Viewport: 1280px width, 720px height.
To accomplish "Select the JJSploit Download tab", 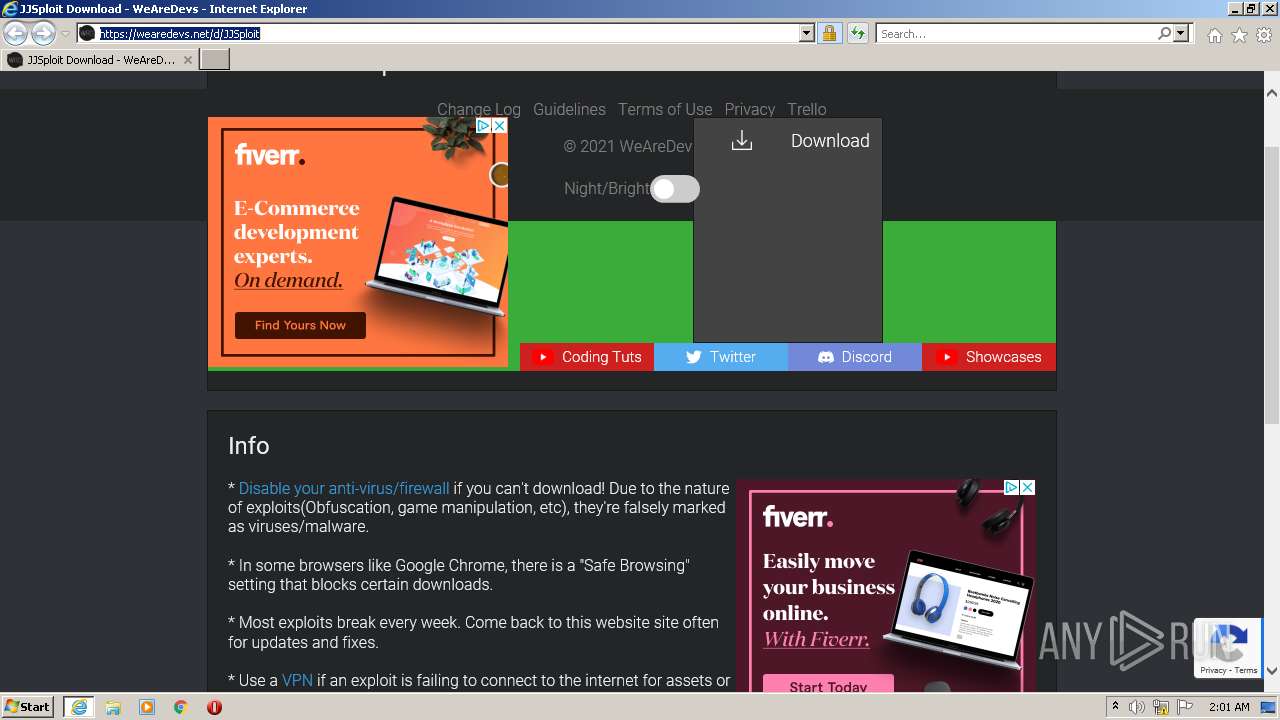I will click(x=100, y=59).
